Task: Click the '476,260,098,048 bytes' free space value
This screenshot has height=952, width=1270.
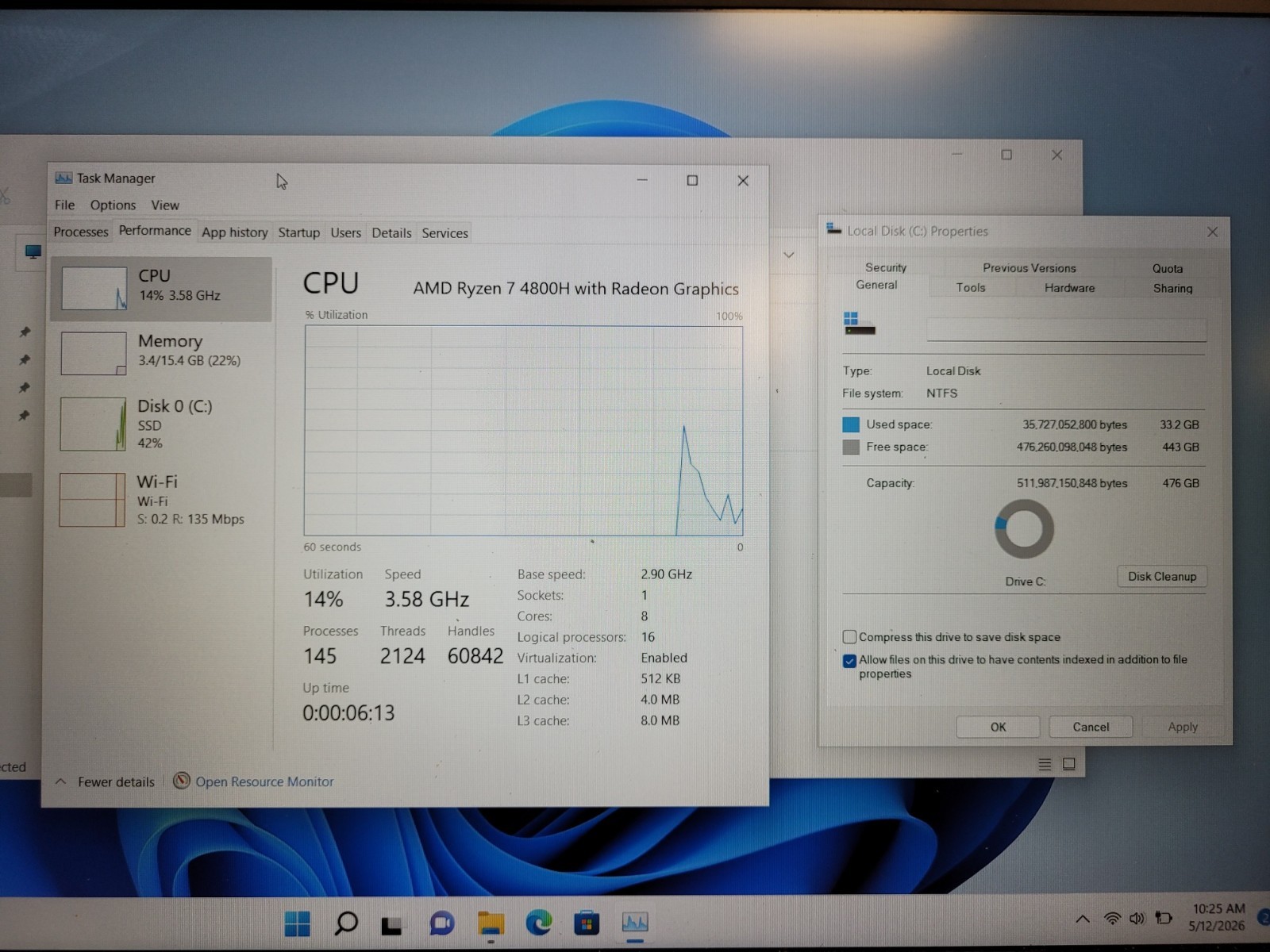Action: 1072,447
